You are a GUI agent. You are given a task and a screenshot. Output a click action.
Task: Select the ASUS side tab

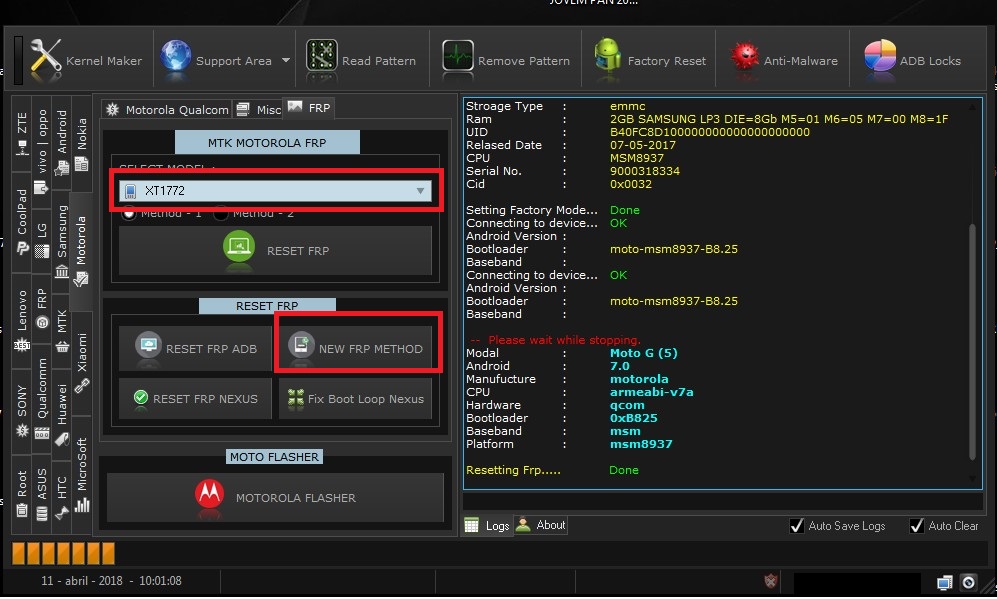click(x=42, y=494)
